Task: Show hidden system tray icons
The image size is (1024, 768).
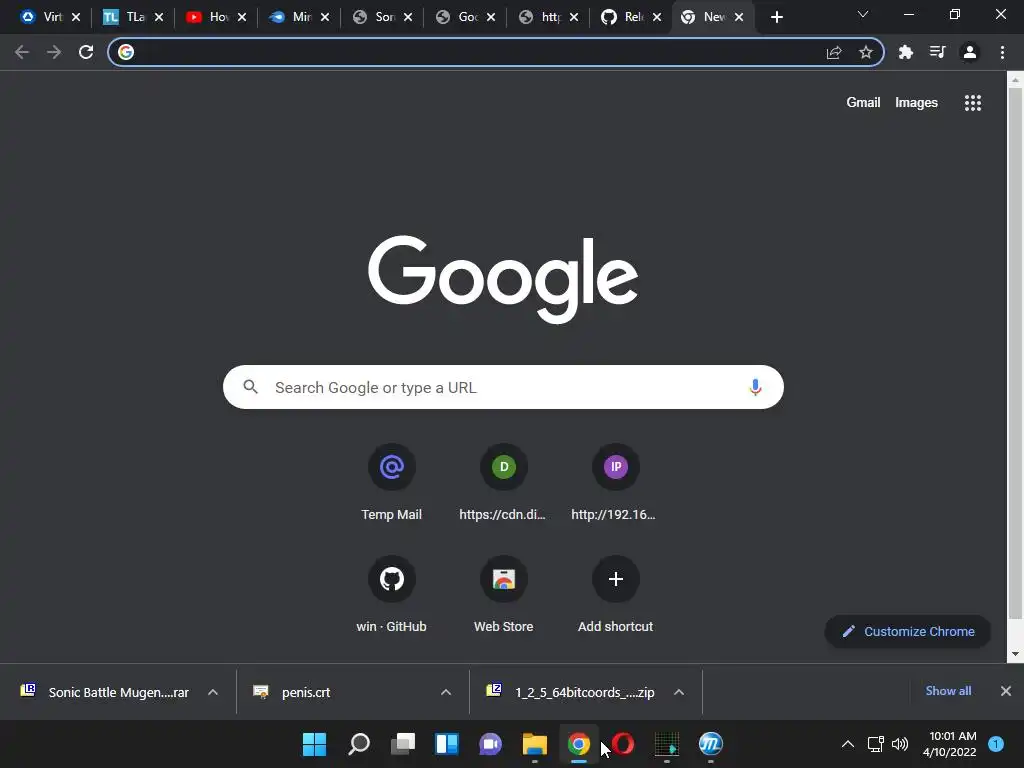Action: (848, 744)
